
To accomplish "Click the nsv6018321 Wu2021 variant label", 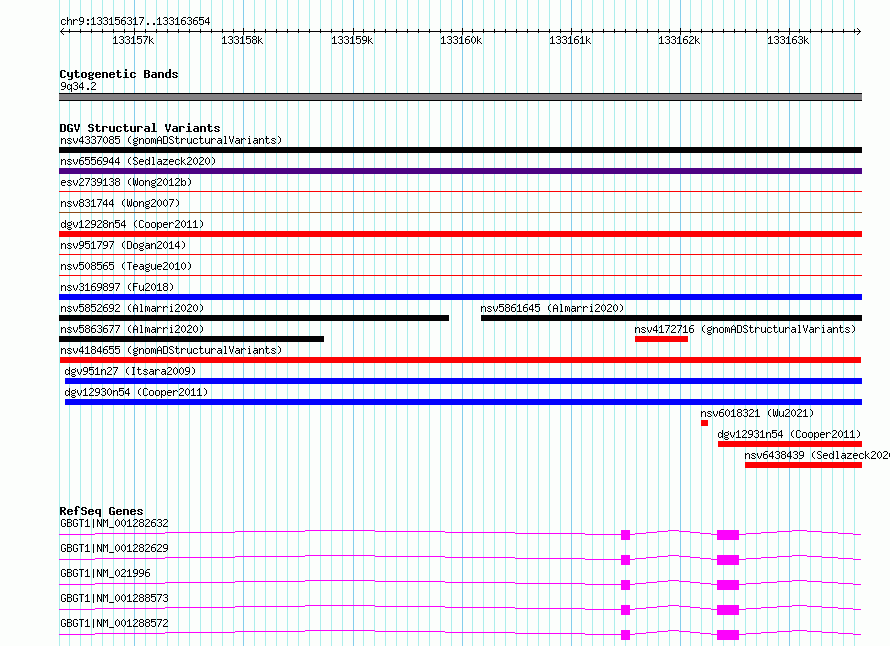I will pos(757,413).
